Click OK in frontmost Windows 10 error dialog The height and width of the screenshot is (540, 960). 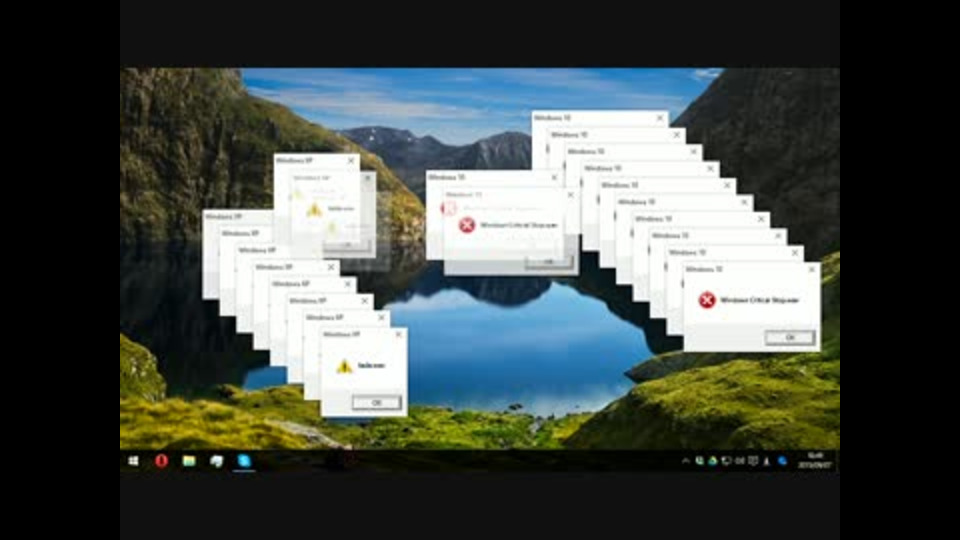pos(790,337)
